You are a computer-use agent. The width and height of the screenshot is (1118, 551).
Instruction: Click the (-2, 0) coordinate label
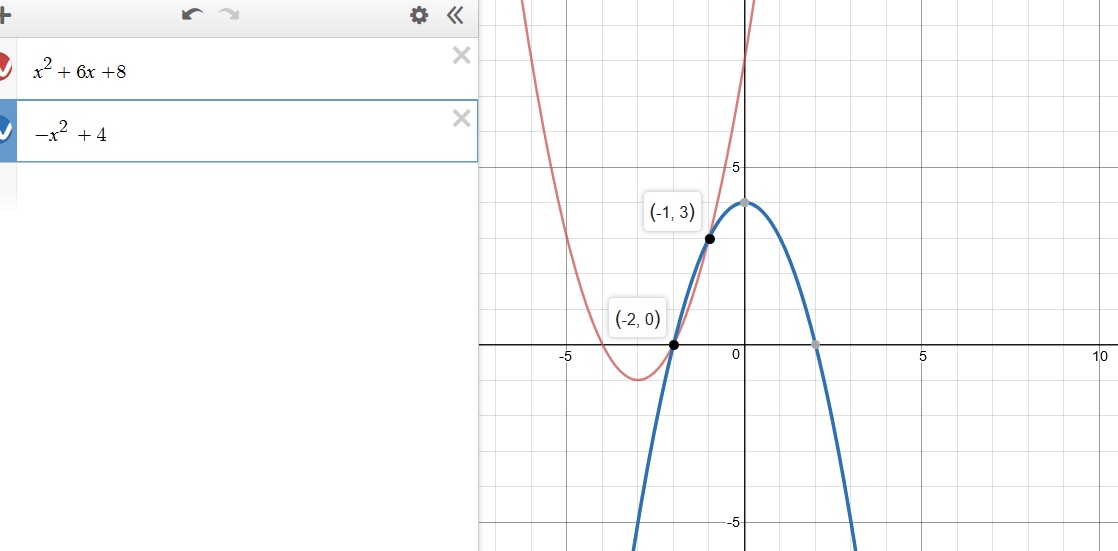point(637,319)
